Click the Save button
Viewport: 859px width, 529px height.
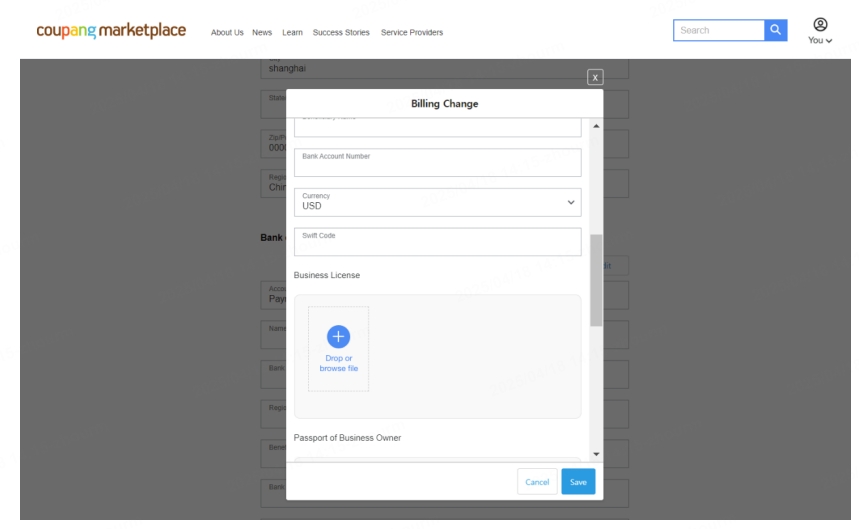[578, 482]
